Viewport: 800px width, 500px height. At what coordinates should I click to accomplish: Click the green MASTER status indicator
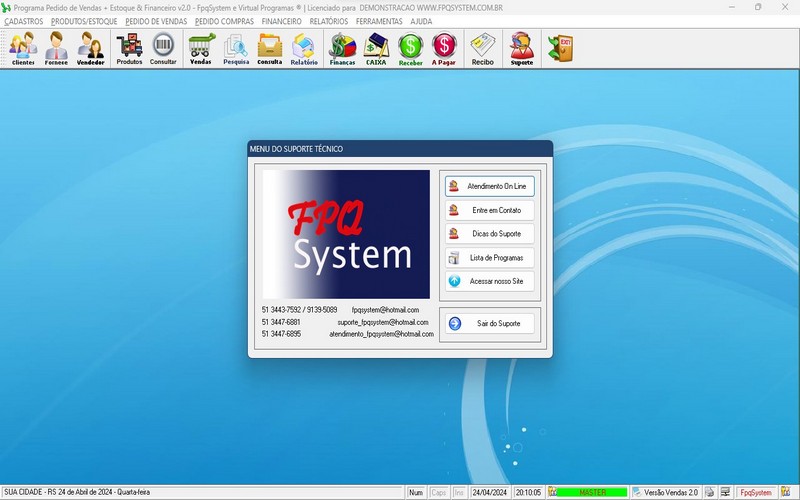tap(592, 493)
